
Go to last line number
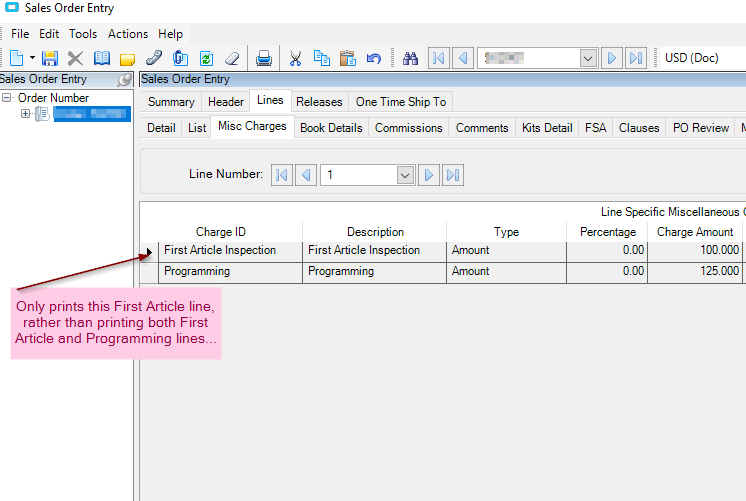coord(453,175)
